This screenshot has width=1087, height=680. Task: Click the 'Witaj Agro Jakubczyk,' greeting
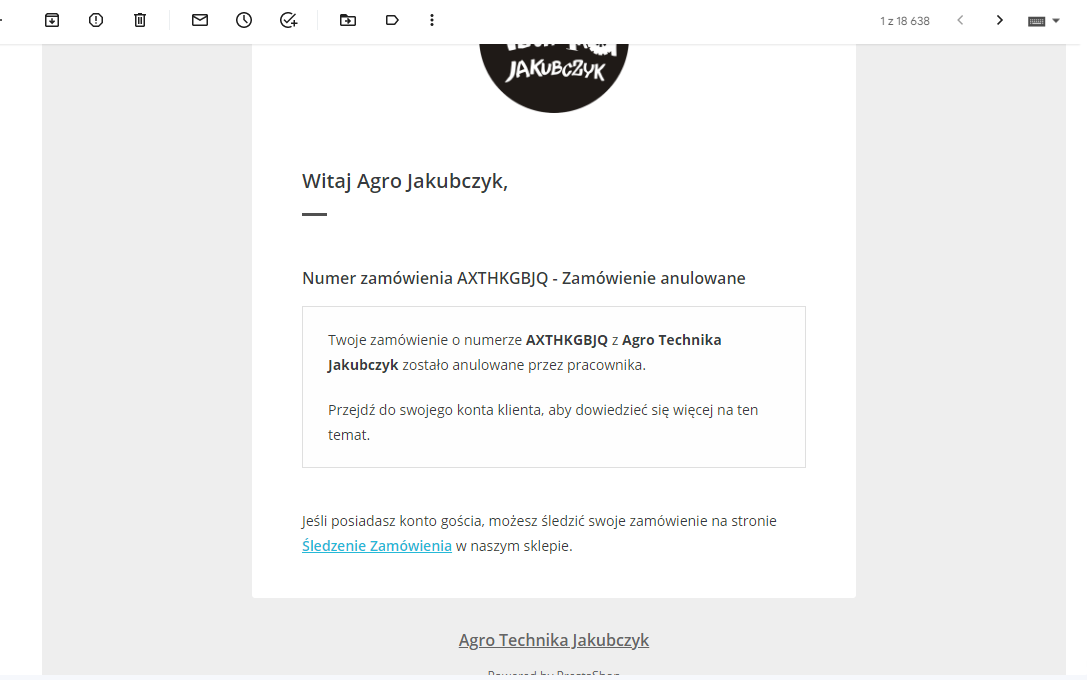pyautogui.click(x=405, y=181)
